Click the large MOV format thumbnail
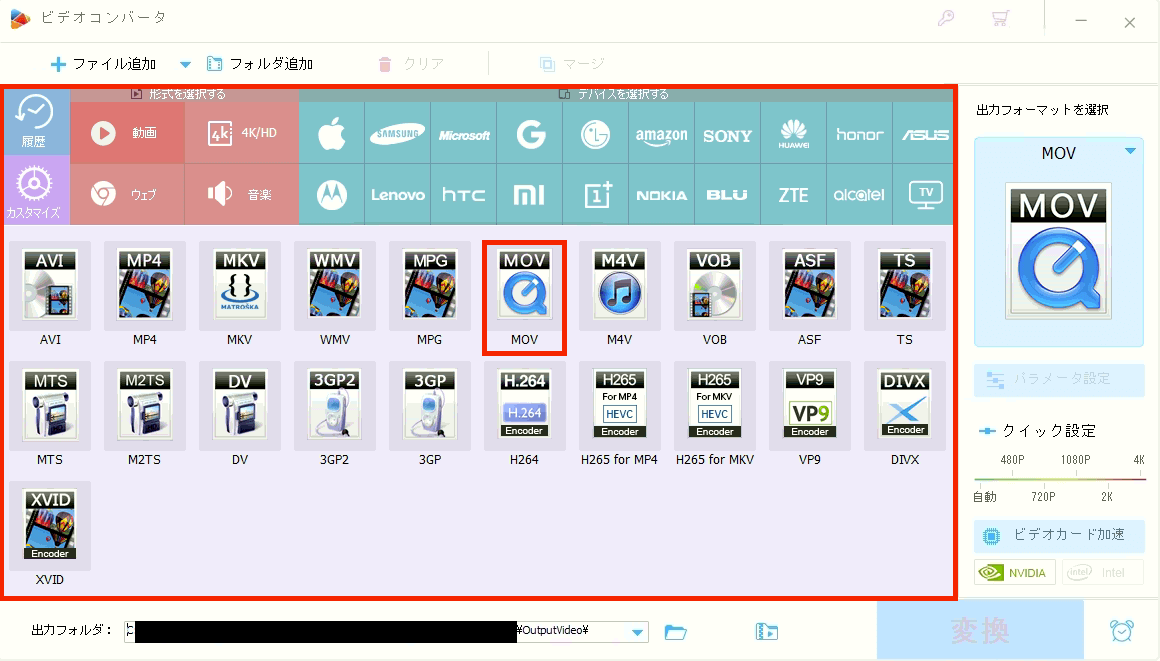1160x661 pixels. click(1059, 251)
